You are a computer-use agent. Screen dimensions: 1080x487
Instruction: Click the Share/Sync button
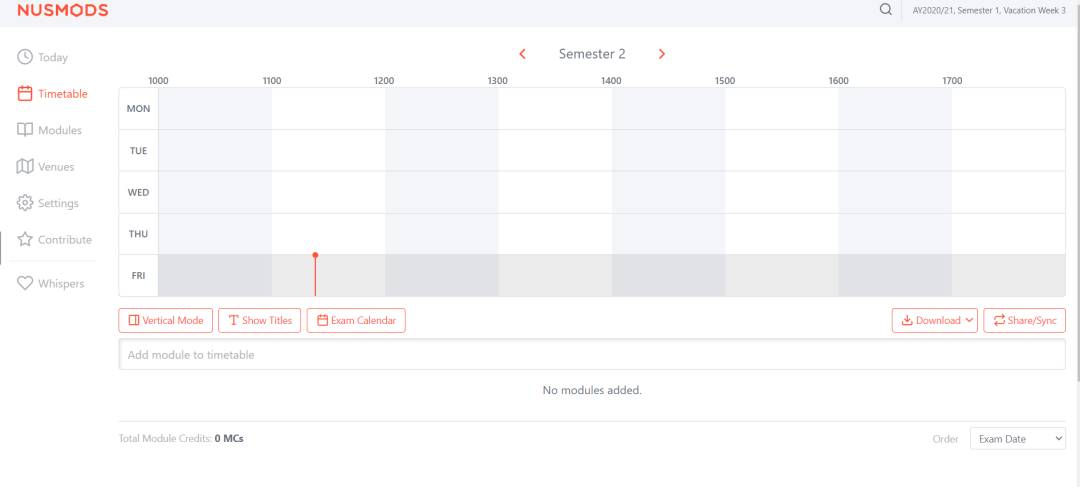pos(1025,321)
